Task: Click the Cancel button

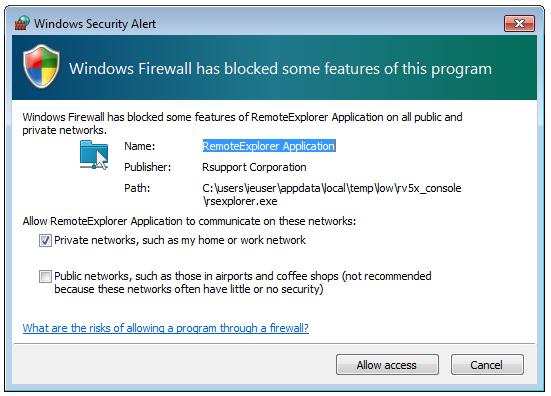Action: (487, 365)
